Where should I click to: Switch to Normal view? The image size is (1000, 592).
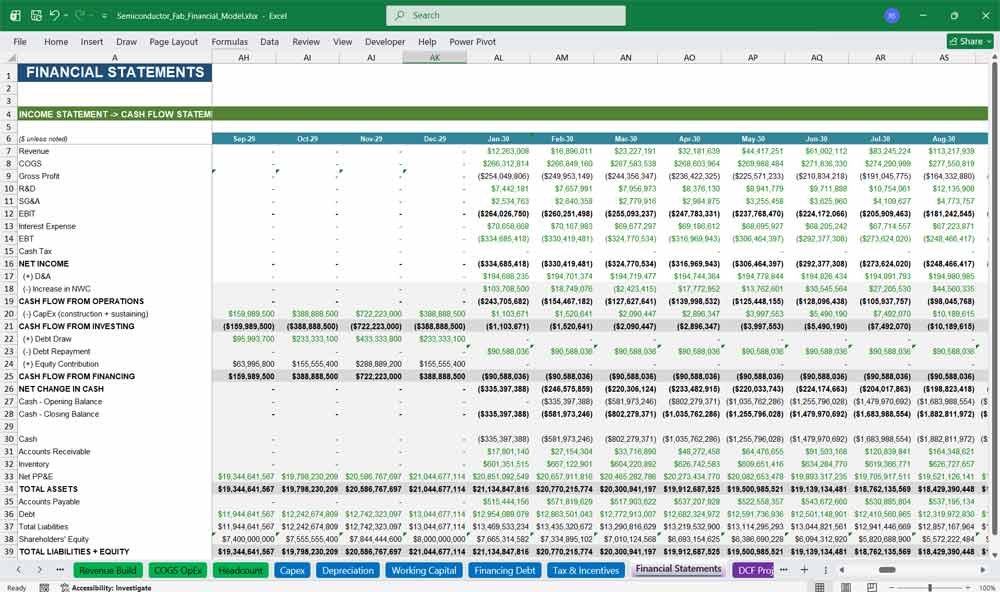[x=820, y=588]
